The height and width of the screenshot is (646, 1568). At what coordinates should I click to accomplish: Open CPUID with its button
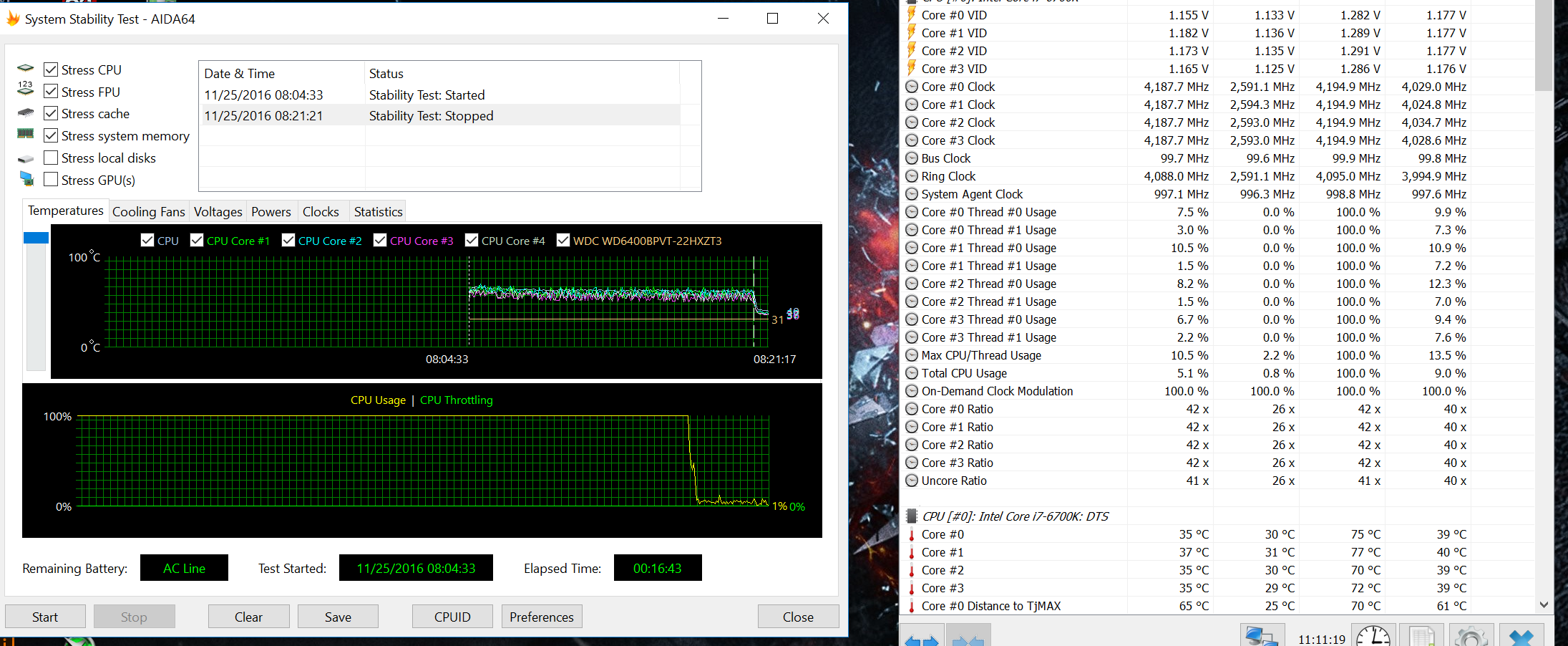click(x=452, y=617)
